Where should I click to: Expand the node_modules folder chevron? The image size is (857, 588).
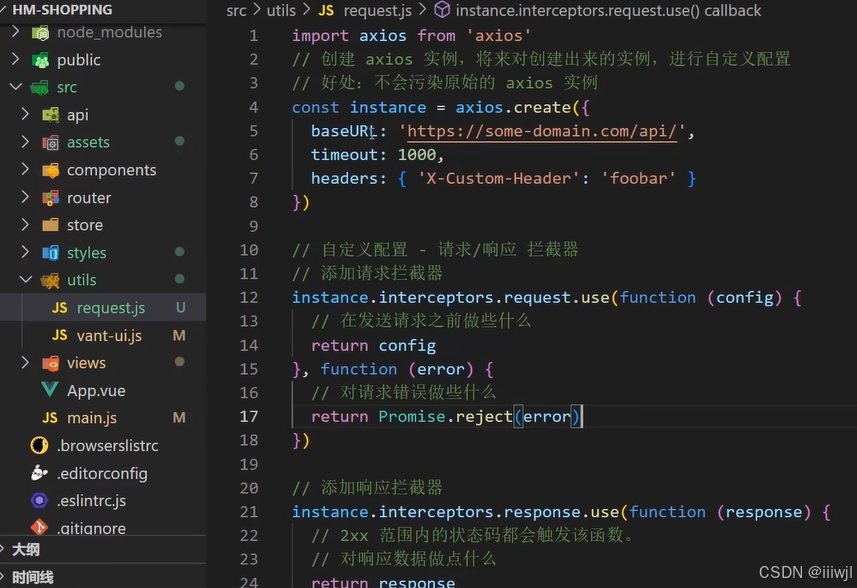(x=15, y=32)
